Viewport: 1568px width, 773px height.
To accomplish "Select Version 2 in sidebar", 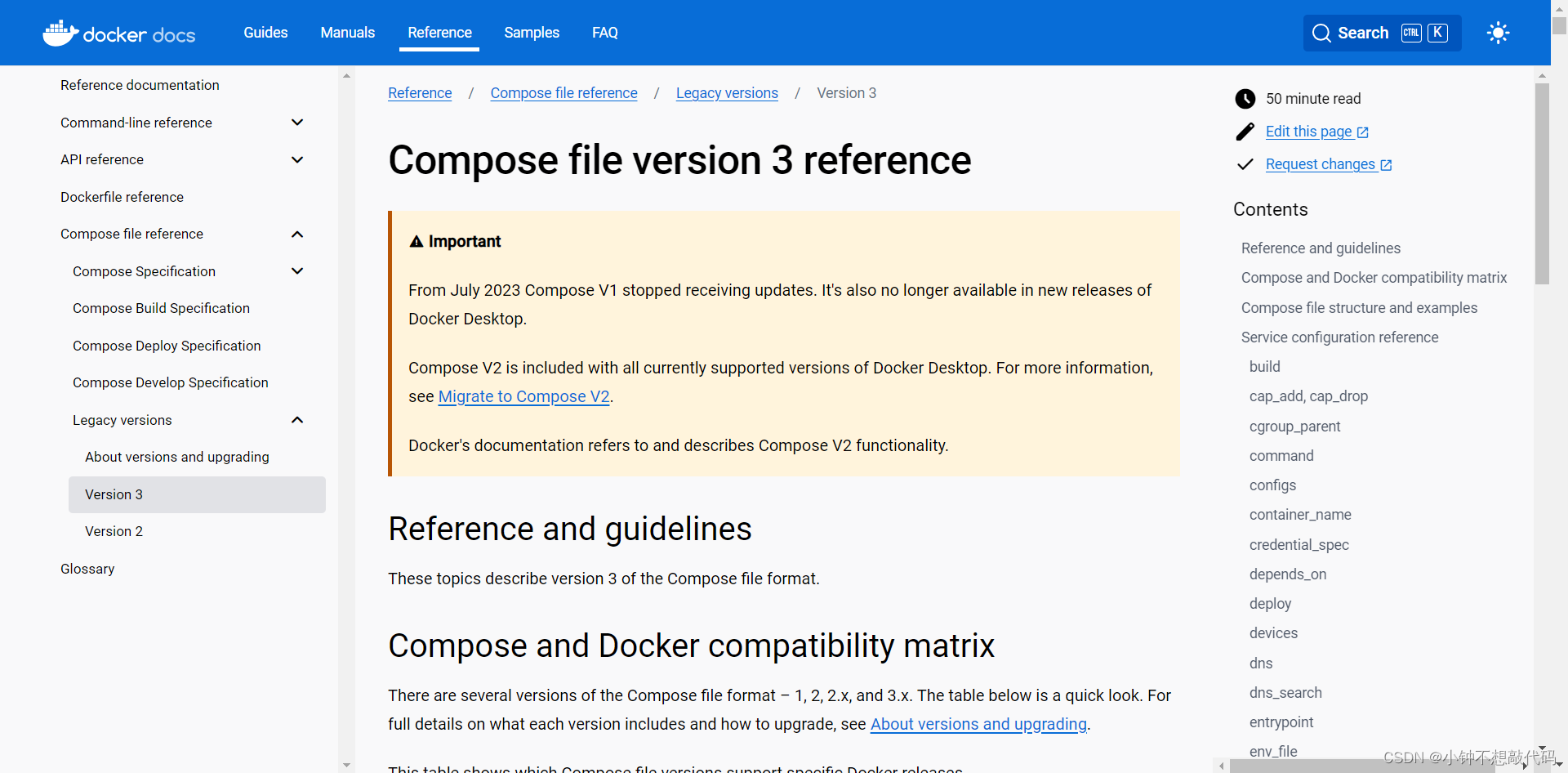I will point(114,531).
